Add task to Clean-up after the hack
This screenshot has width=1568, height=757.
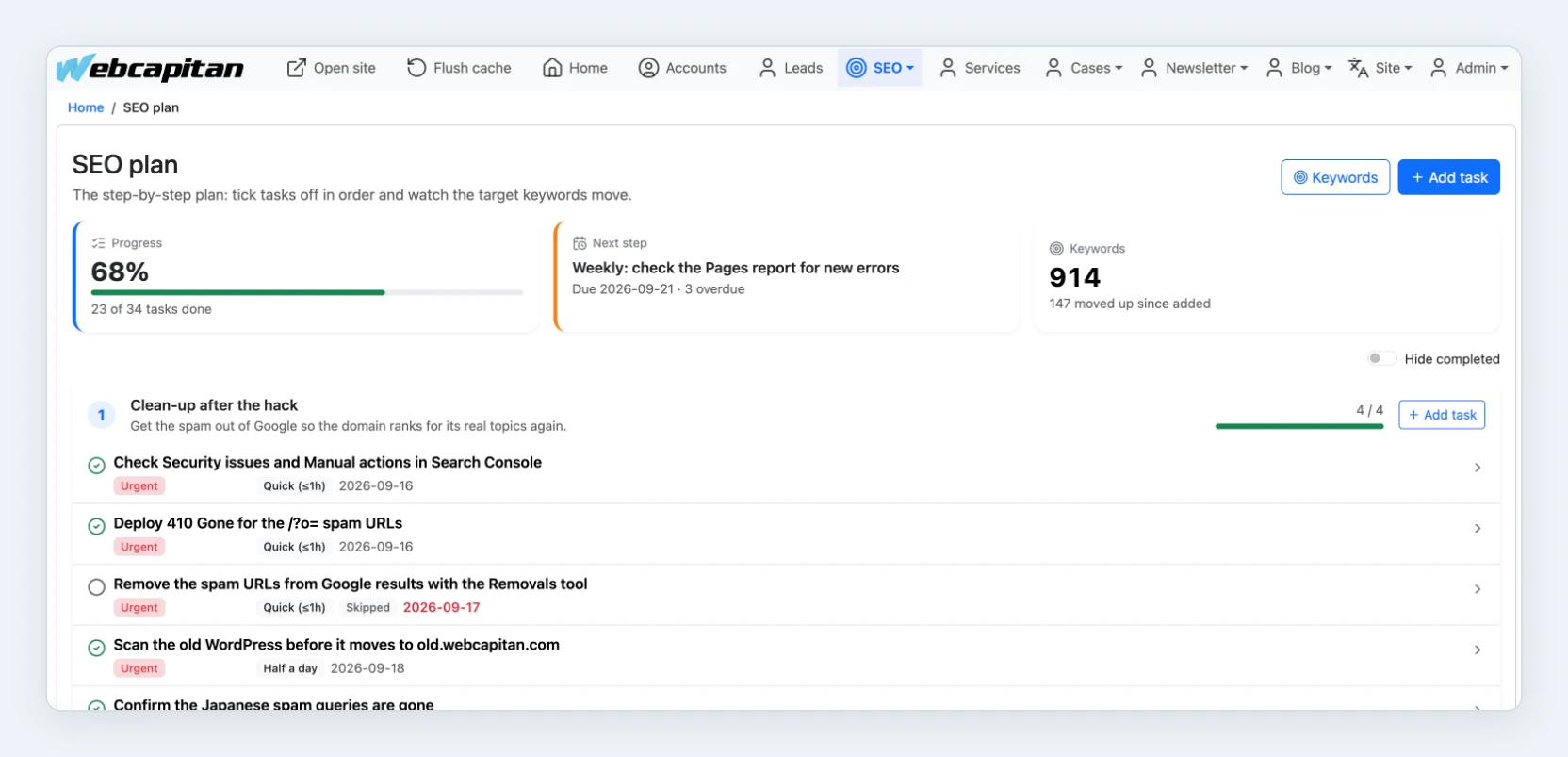(1442, 415)
